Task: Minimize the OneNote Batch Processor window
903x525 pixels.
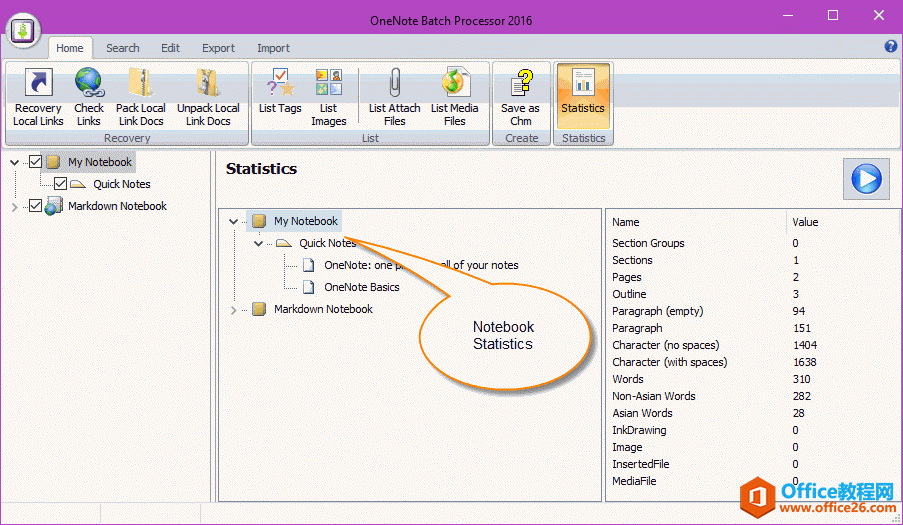Action: [x=788, y=15]
